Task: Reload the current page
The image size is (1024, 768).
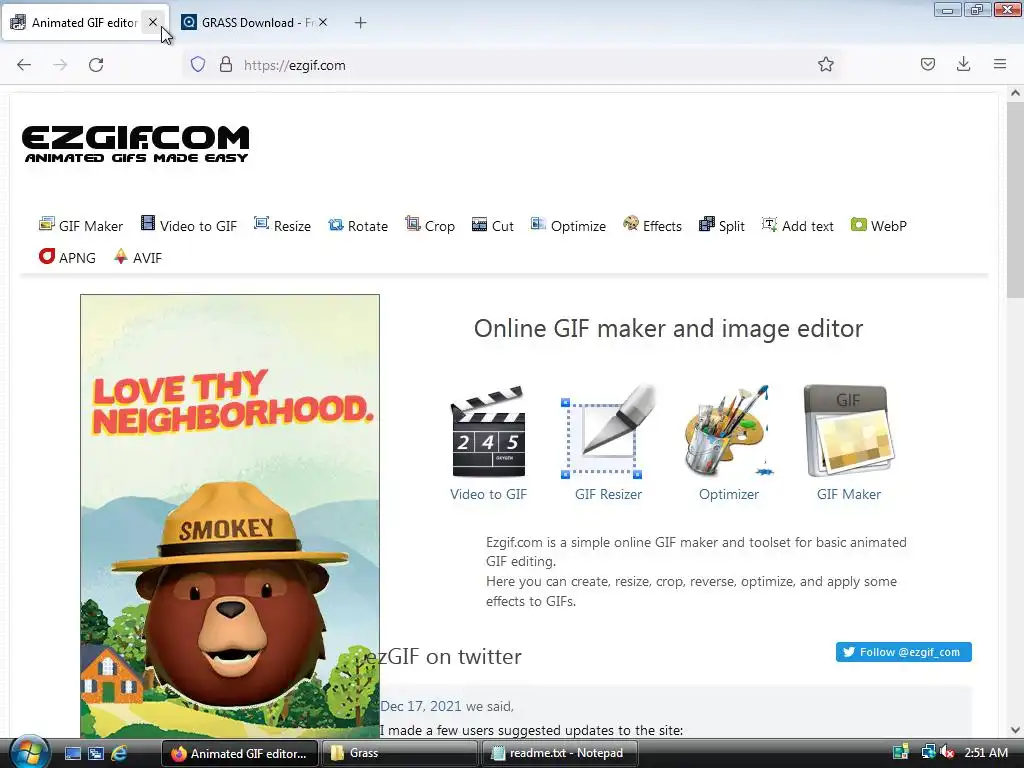Action: click(x=96, y=65)
